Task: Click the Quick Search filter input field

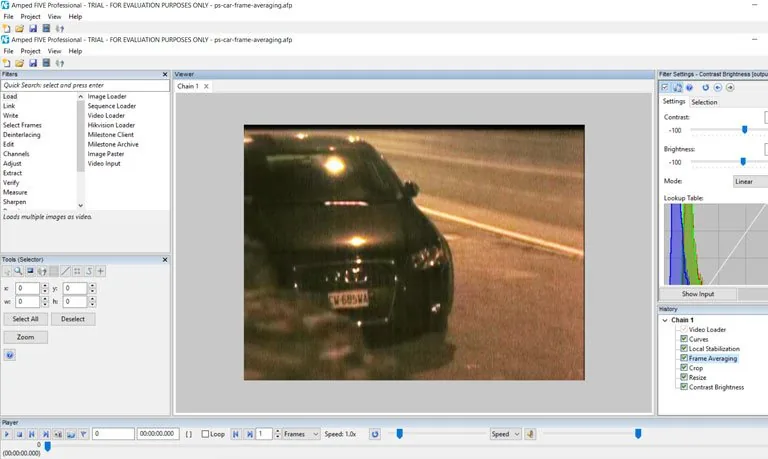Action: (85, 85)
